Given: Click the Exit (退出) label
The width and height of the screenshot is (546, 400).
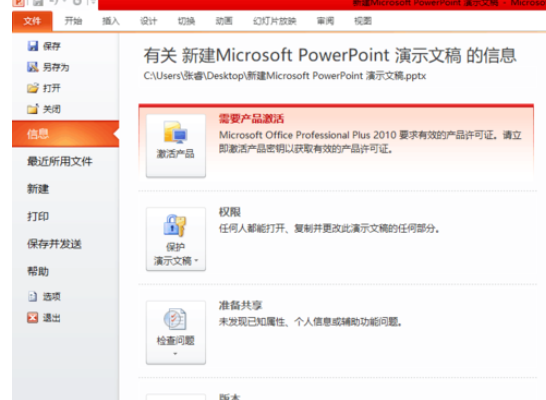Looking at the screenshot, I should tap(52, 318).
